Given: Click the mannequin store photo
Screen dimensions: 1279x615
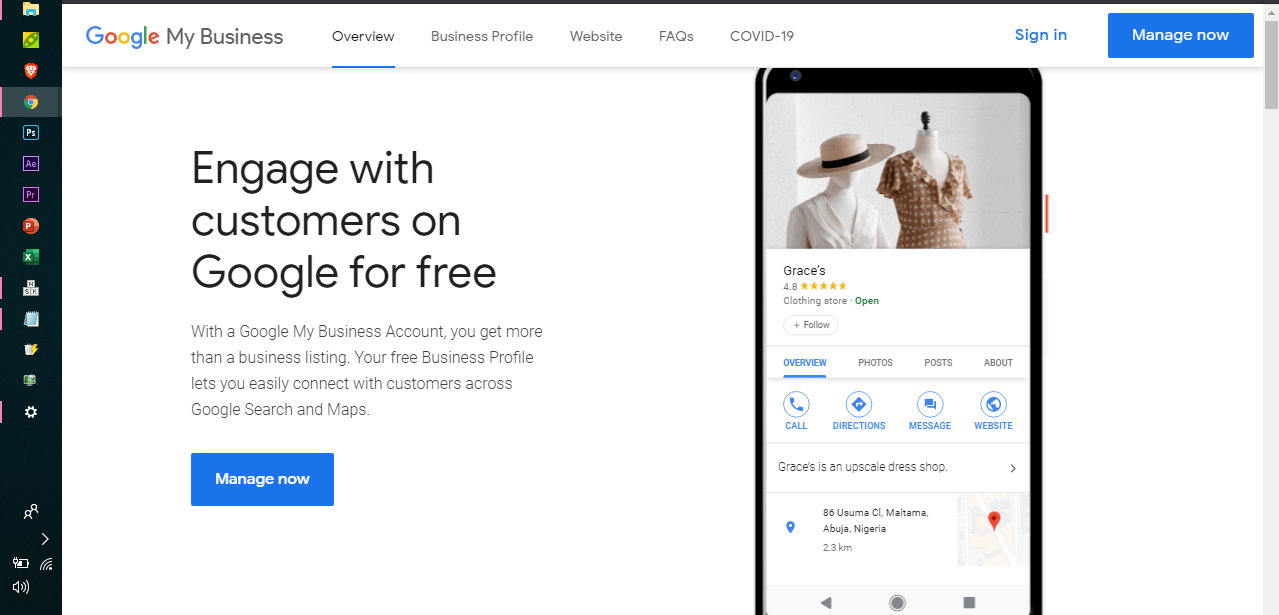Looking at the screenshot, I should [897, 170].
